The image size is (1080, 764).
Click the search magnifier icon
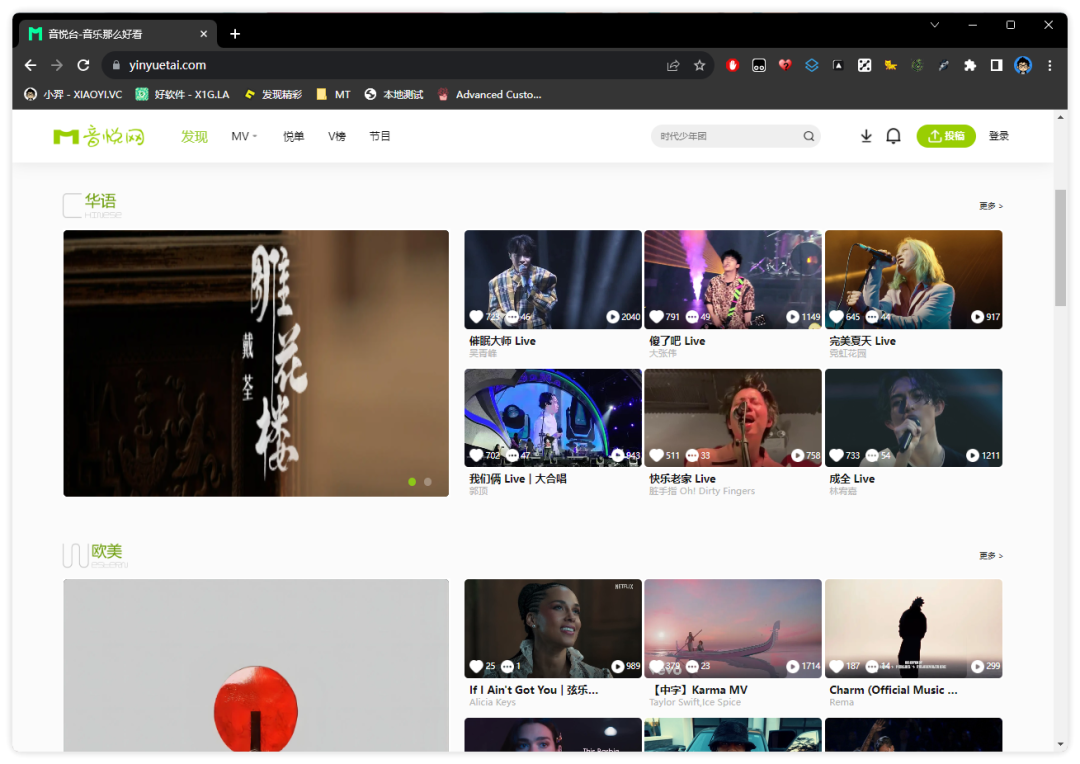tap(809, 136)
